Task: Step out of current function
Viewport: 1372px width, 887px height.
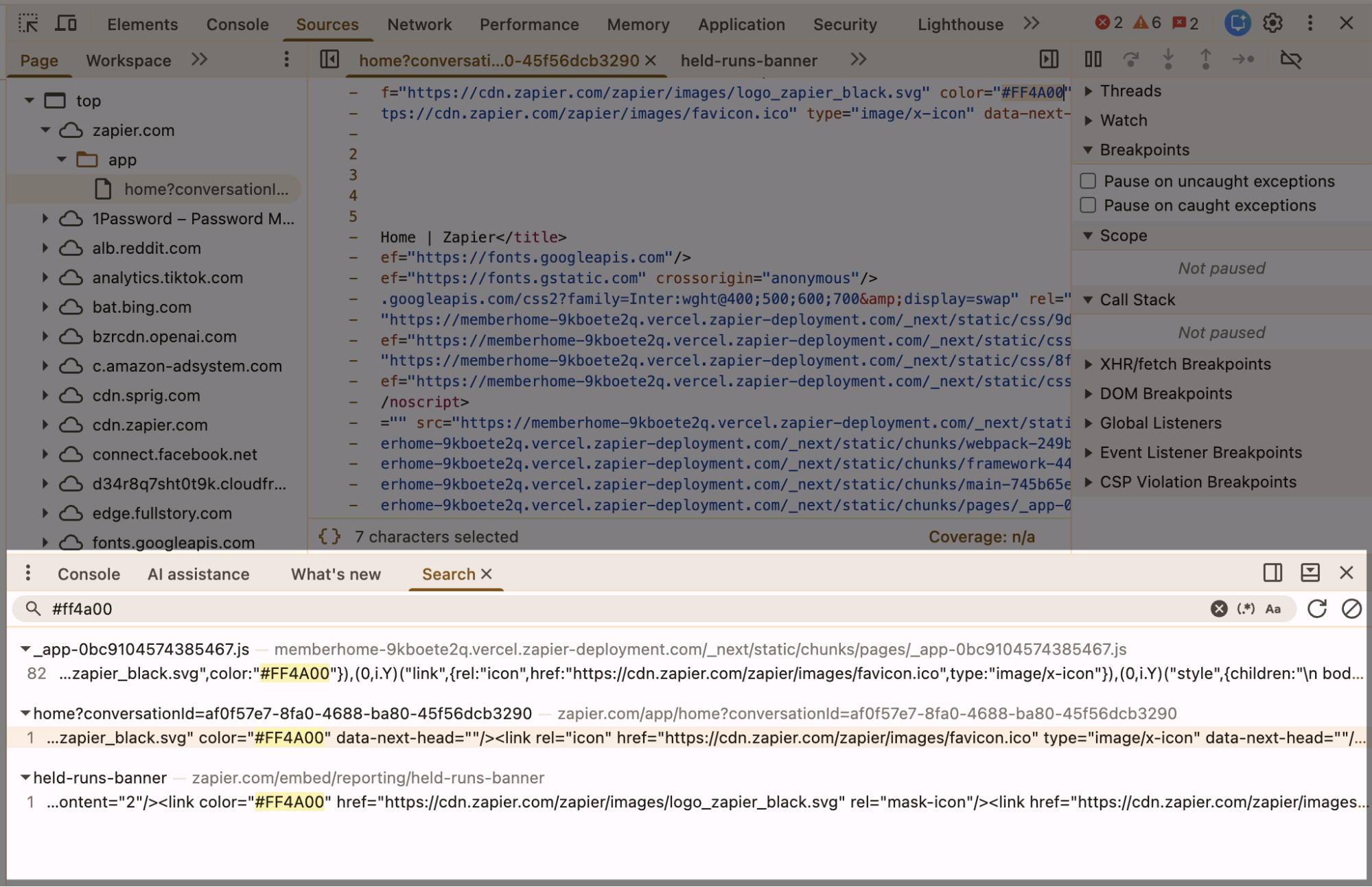Action: (x=1205, y=60)
